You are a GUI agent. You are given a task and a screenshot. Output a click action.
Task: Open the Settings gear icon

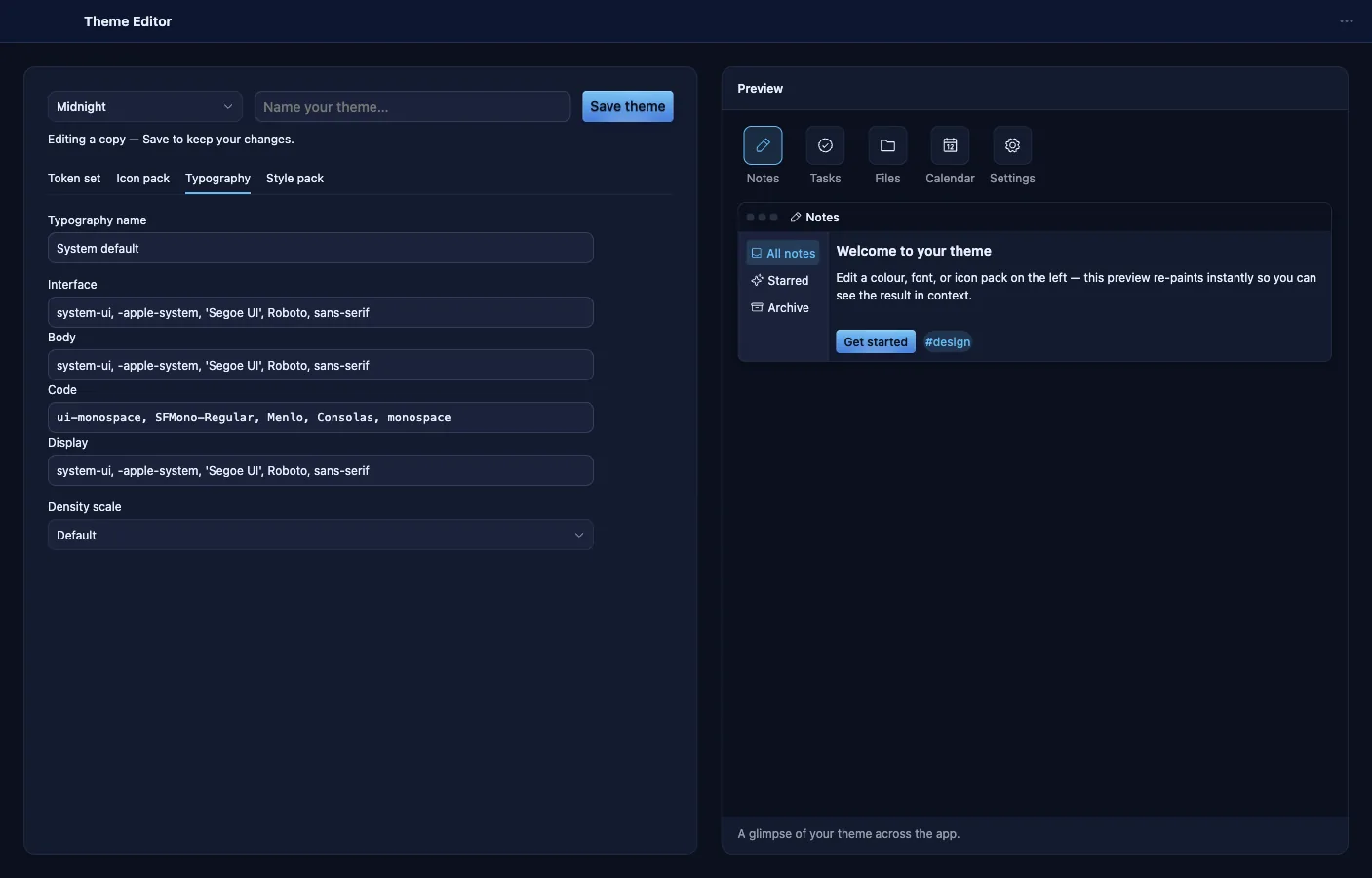(x=1012, y=145)
